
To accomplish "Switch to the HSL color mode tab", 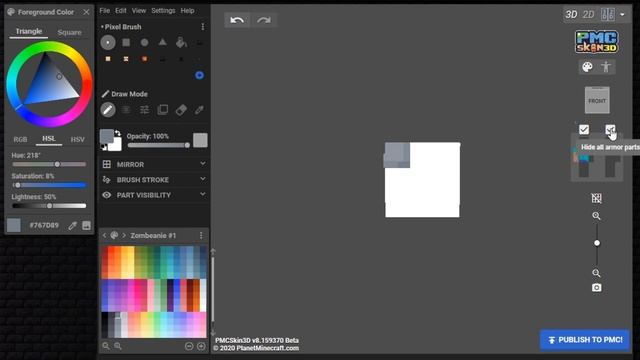I will pos(49,139).
